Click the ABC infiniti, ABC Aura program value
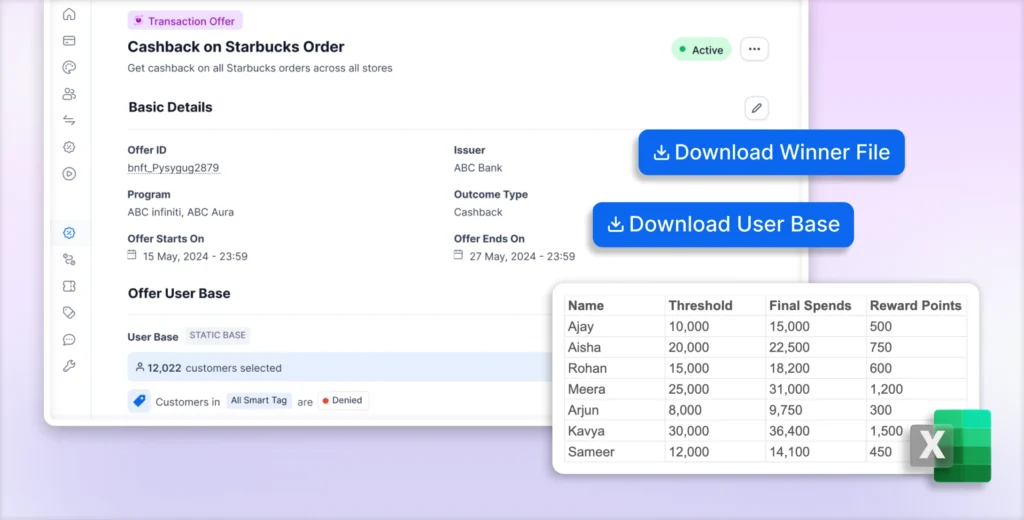1024x520 pixels. [x=180, y=212]
